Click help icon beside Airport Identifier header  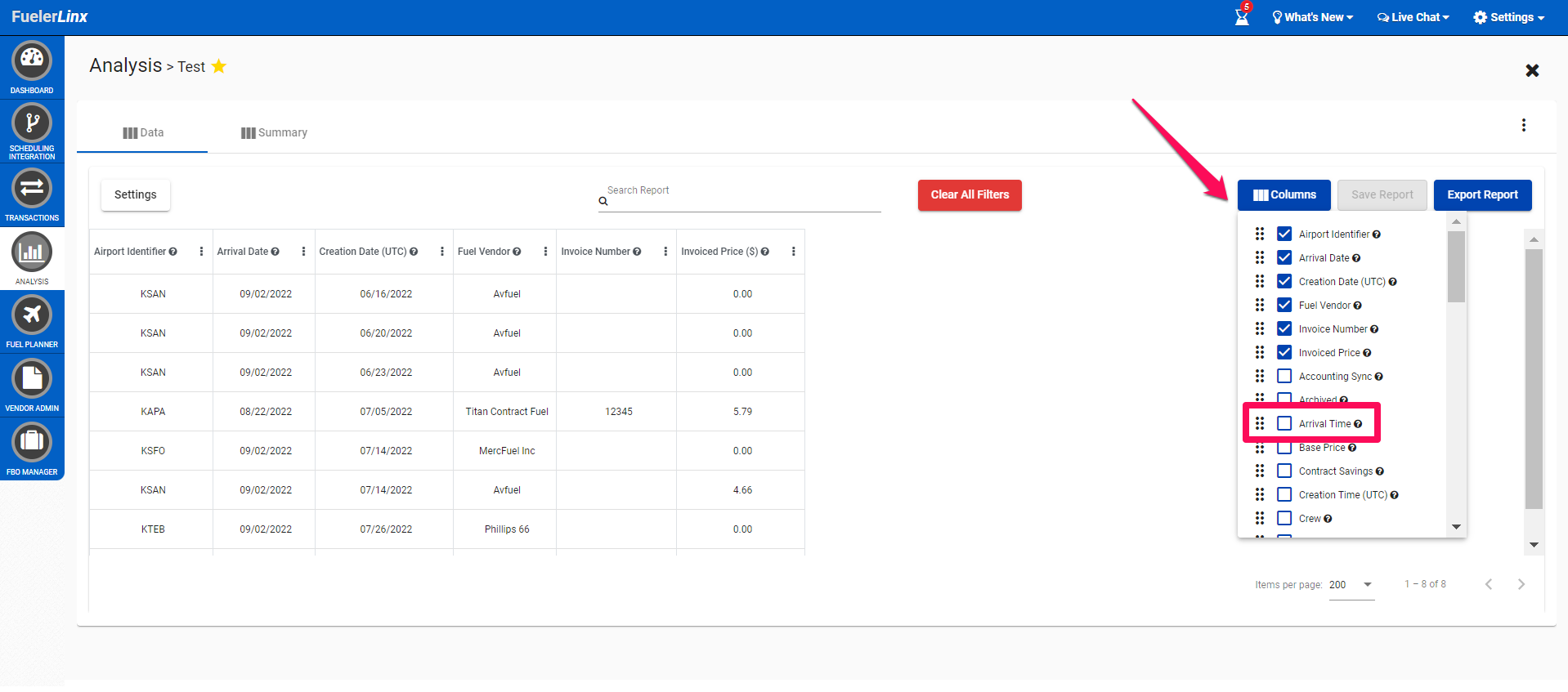[x=173, y=252]
